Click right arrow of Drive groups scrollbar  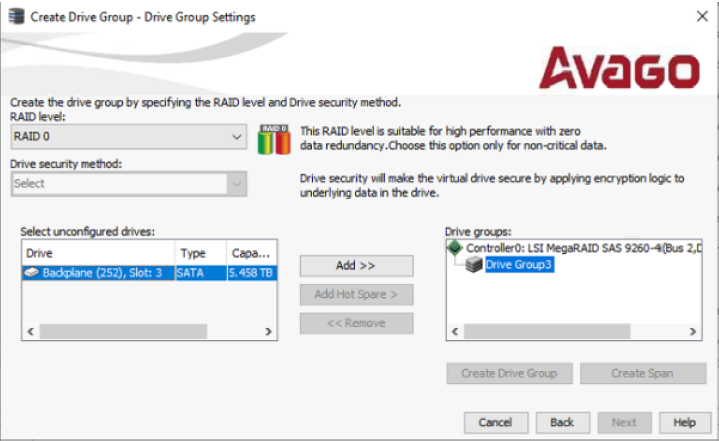click(x=693, y=331)
